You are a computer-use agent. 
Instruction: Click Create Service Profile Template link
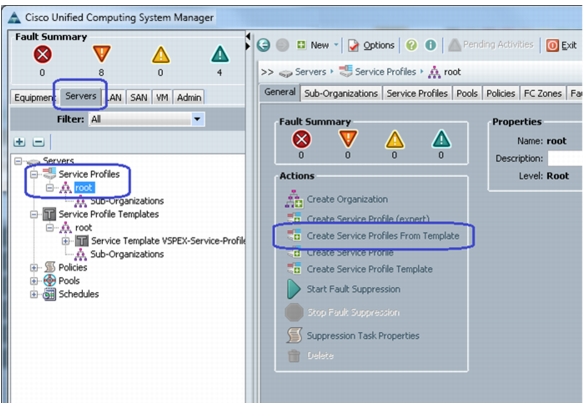point(369,269)
